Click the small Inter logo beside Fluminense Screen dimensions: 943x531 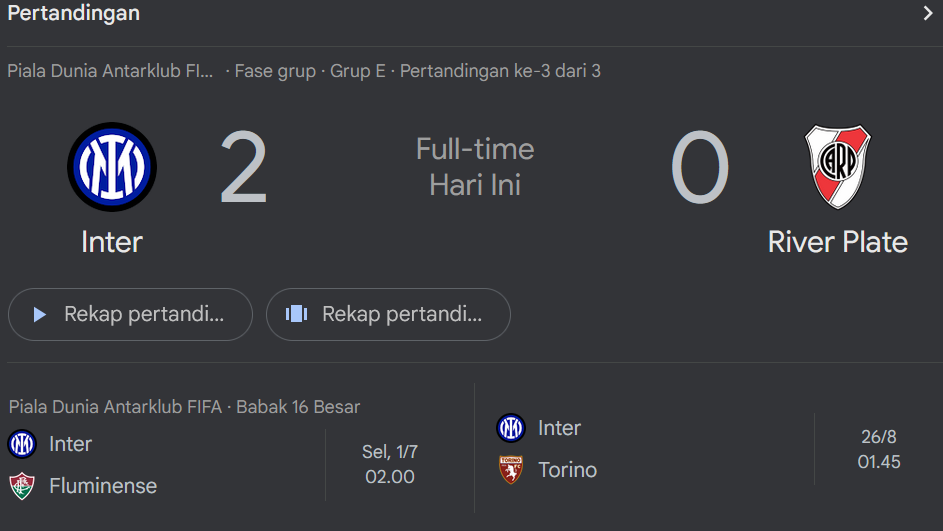(x=22, y=444)
